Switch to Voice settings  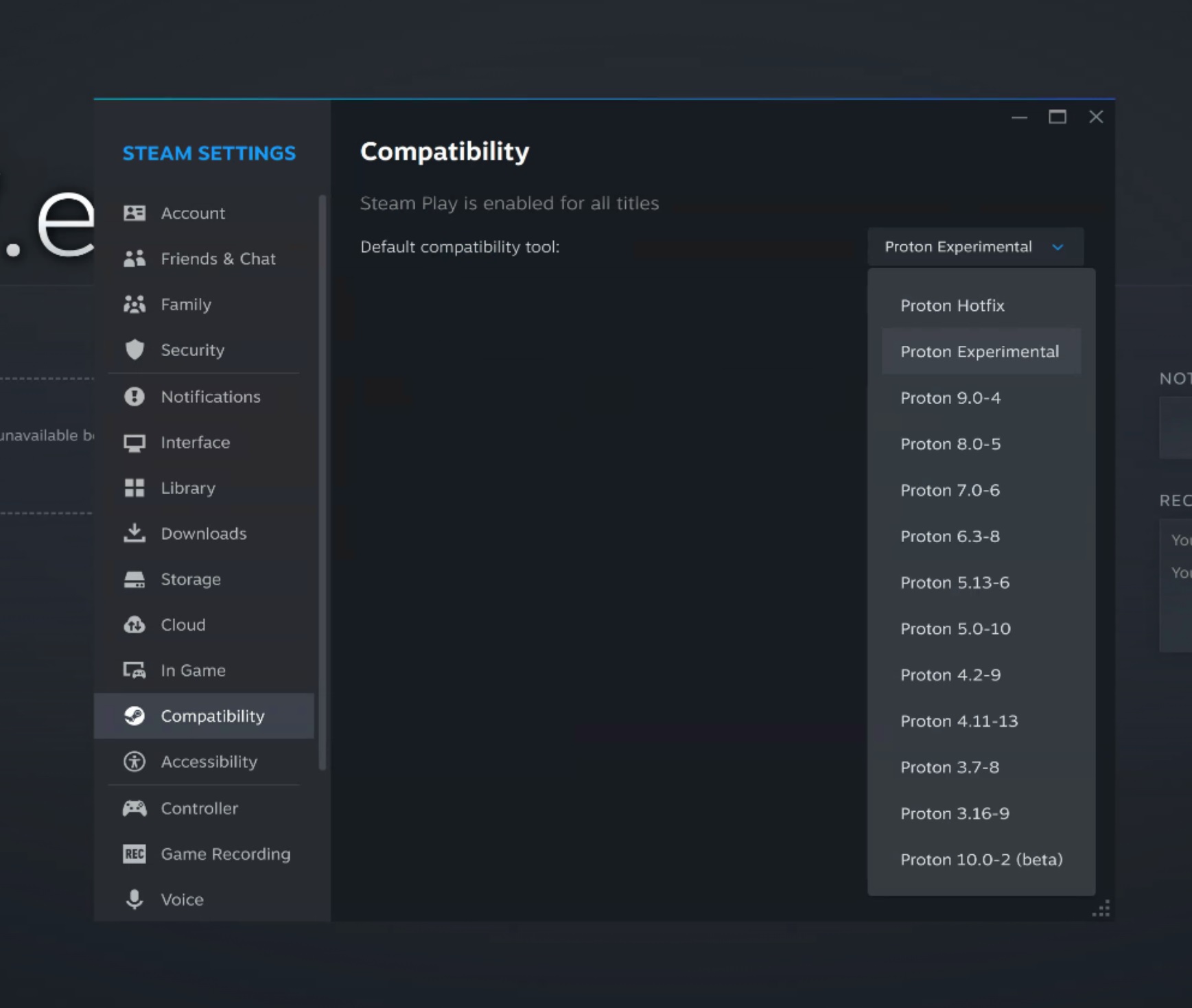click(204, 900)
